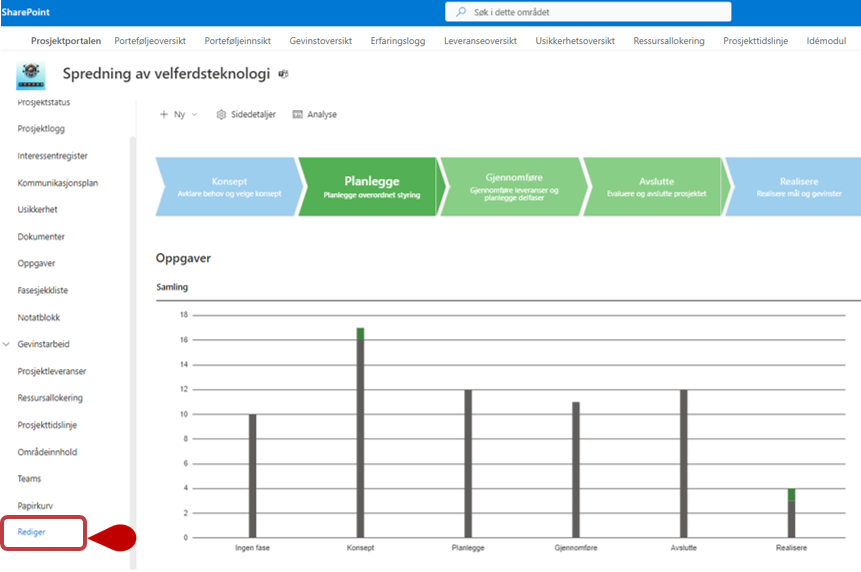Click the plus icon for Ny

[164, 115]
